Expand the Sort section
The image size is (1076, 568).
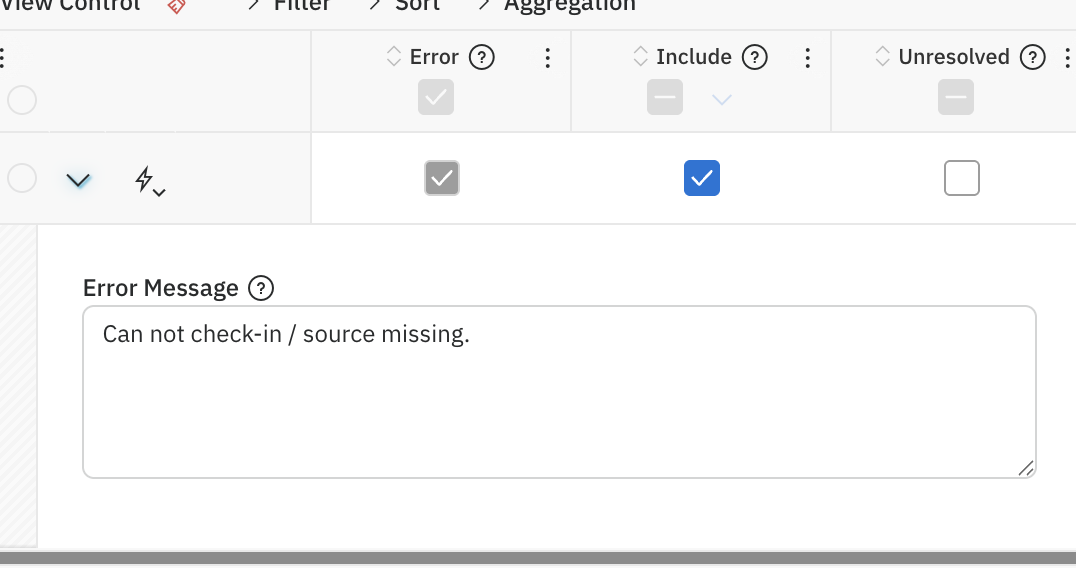pyautogui.click(x=407, y=6)
